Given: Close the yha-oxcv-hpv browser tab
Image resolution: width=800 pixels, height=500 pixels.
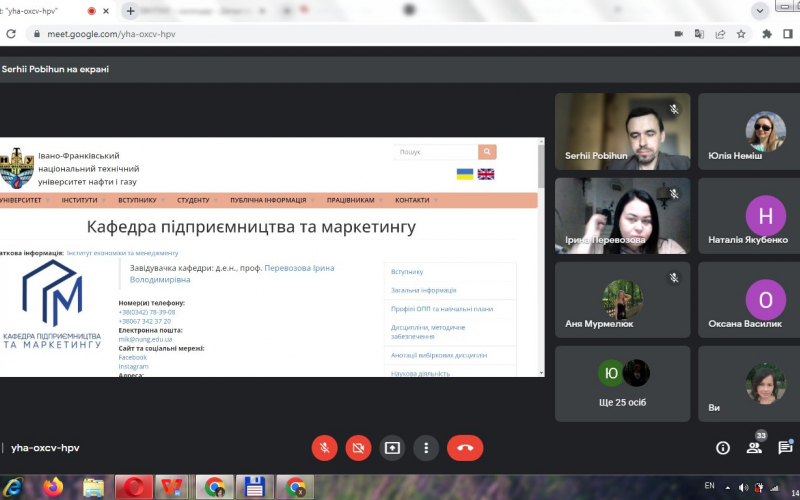Looking at the screenshot, I should point(106,11).
